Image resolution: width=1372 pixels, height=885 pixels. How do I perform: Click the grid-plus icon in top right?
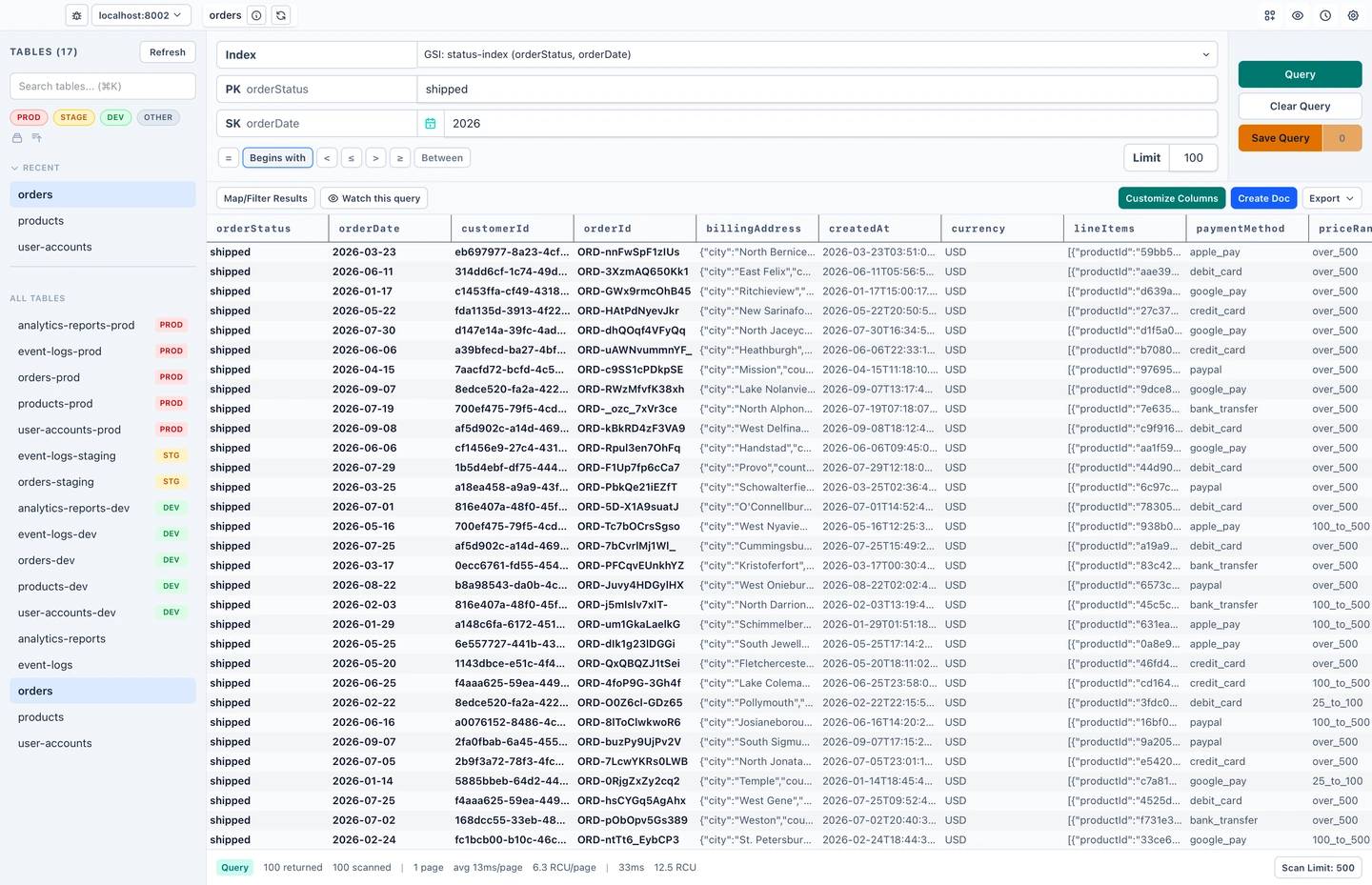1270,15
